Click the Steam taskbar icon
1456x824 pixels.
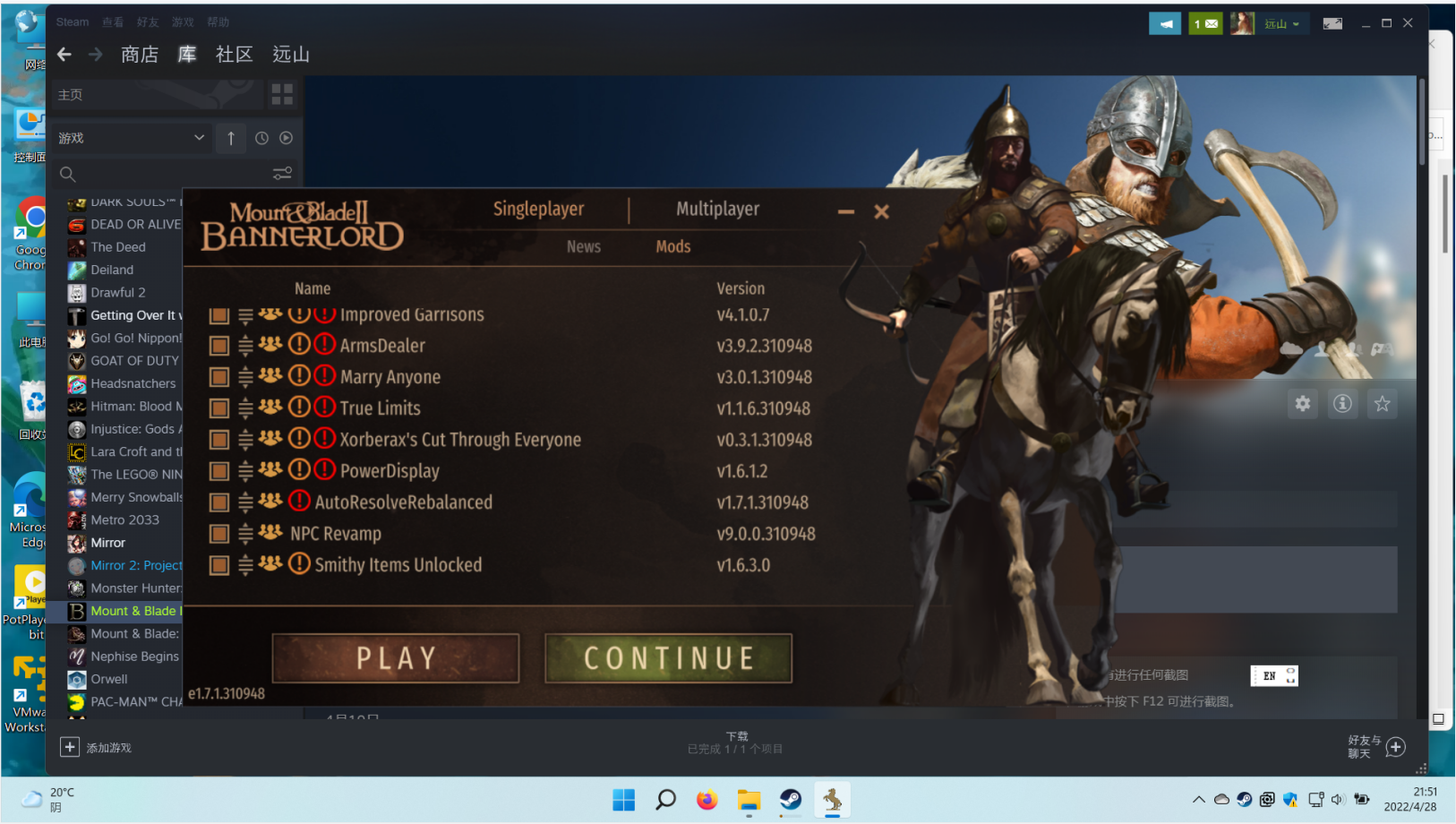[x=791, y=800]
